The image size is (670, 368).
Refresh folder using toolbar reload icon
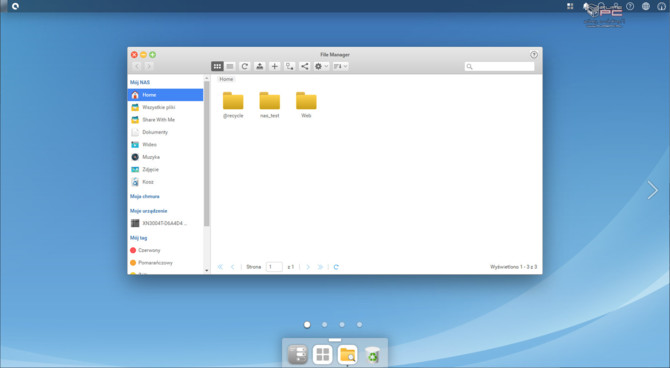point(244,66)
